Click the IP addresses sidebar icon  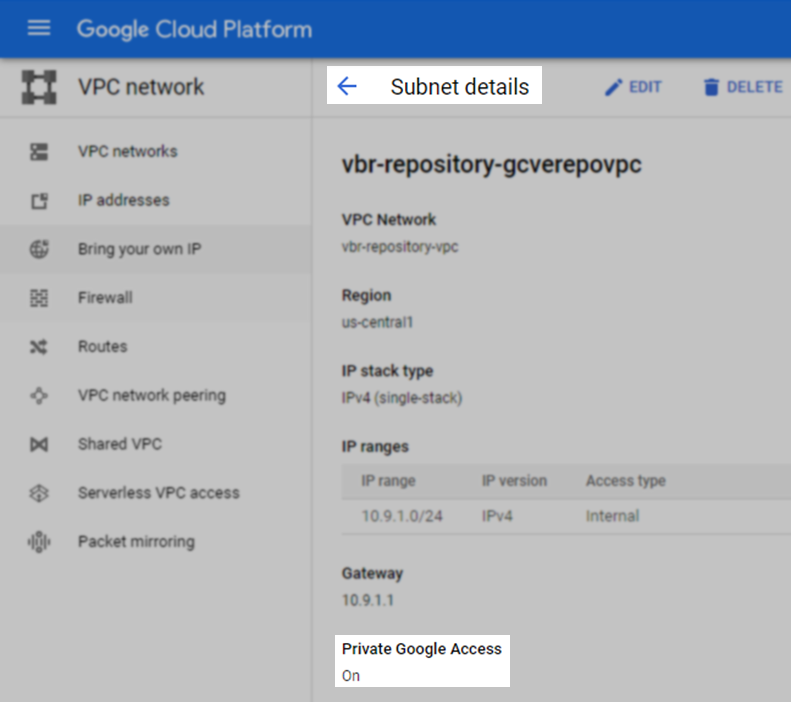pos(39,200)
